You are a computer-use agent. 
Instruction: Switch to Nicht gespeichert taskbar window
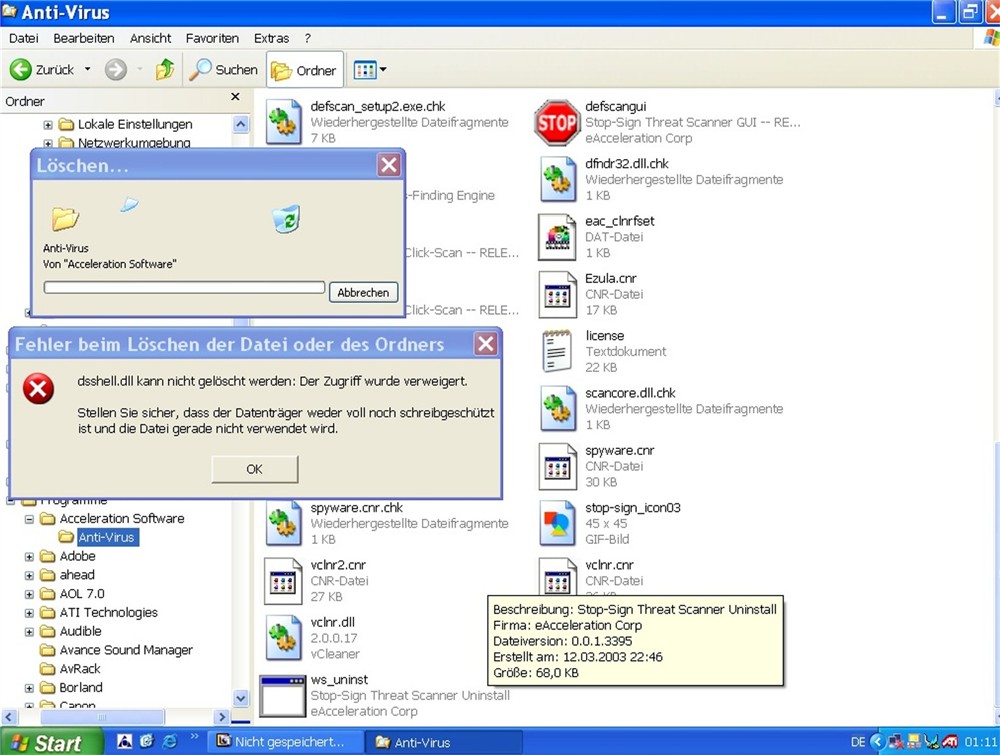(287, 742)
